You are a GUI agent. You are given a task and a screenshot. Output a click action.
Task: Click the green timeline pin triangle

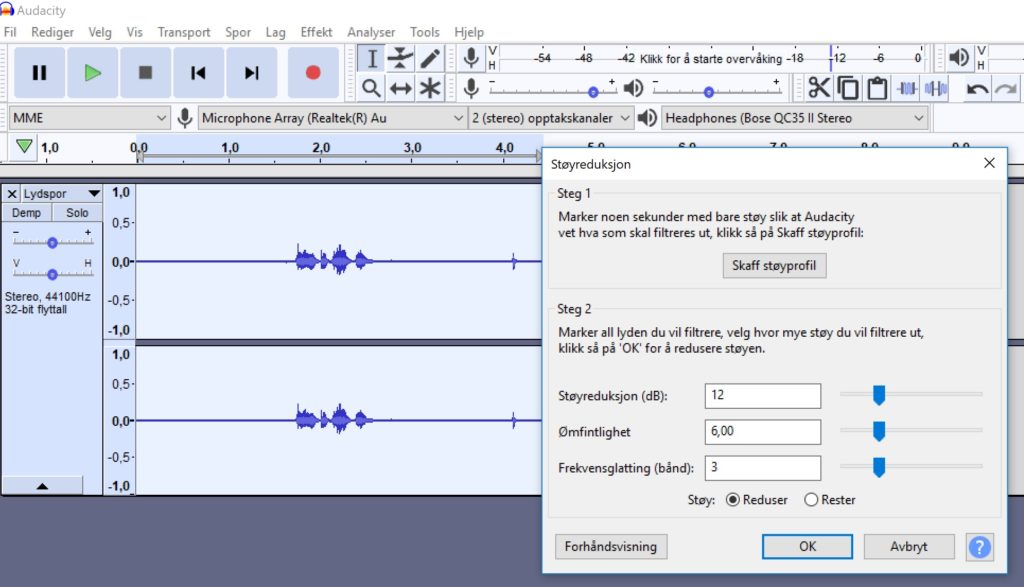24,146
